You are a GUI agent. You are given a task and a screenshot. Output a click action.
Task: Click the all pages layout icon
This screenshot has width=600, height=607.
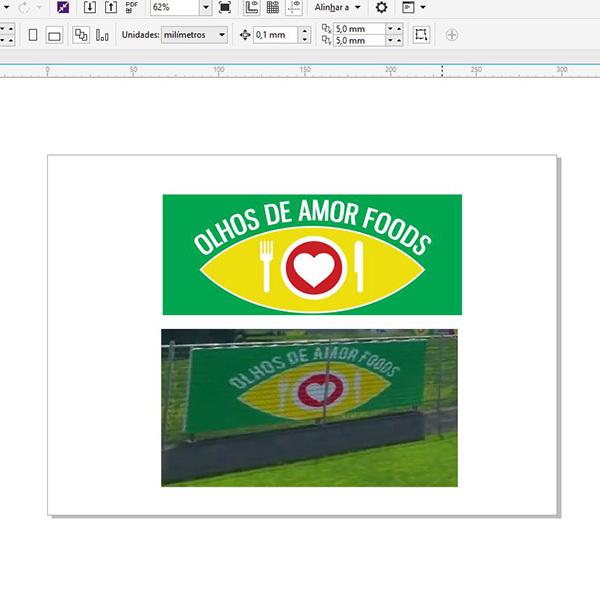pos(81,35)
